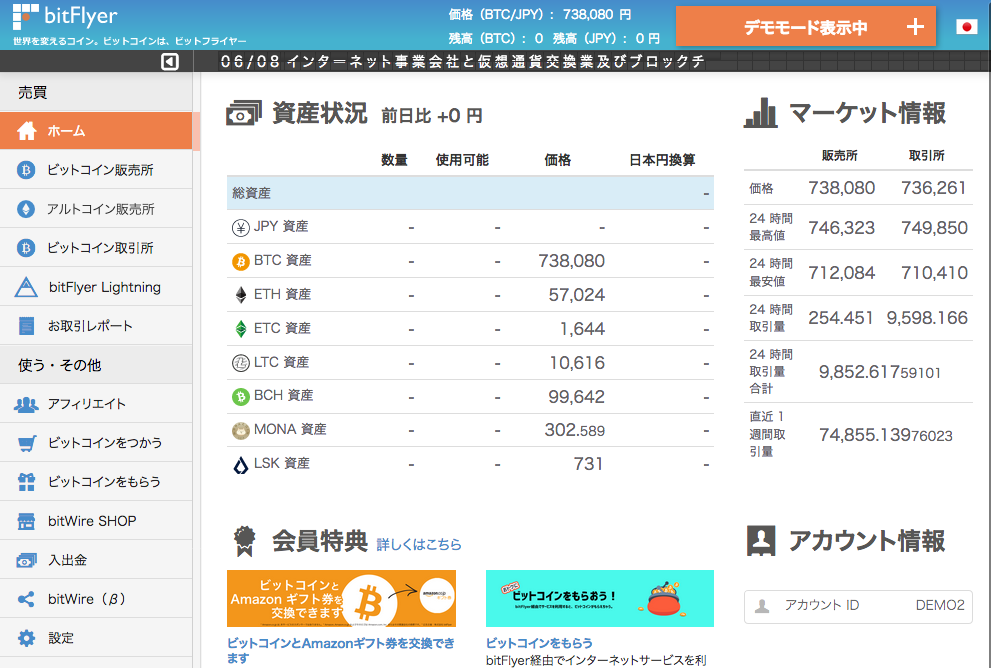
Task: Click the マーケット情報 bar chart icon
Action: (760, 113)
